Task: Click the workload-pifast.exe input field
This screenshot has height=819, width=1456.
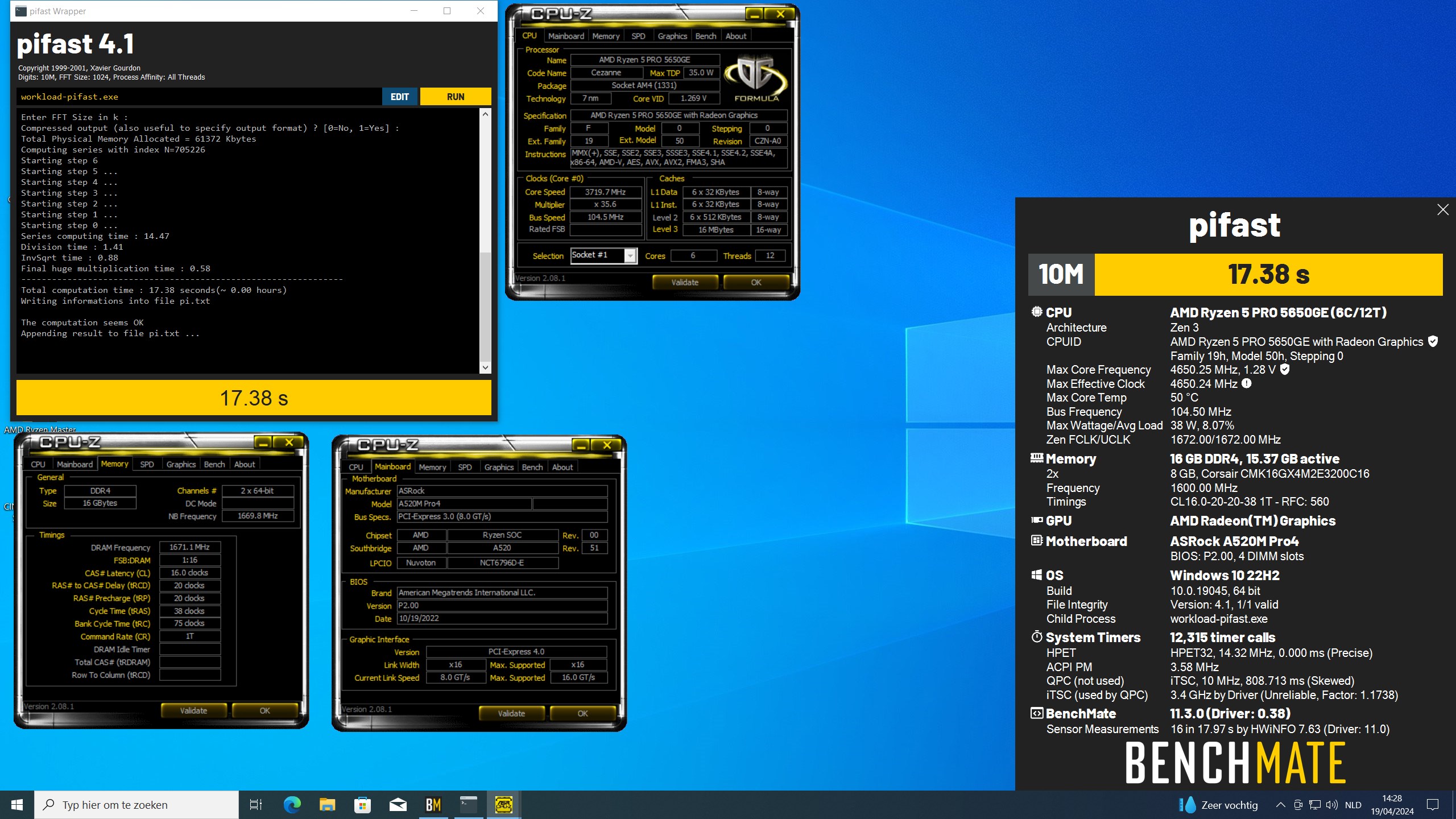Action: pos(199,97)
